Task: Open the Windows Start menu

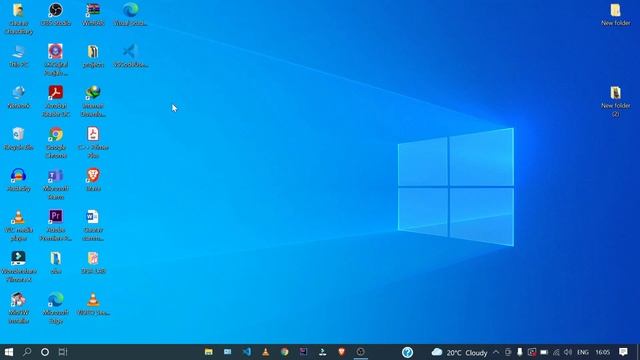Action: pyautogui.click(x=9, y=352)
